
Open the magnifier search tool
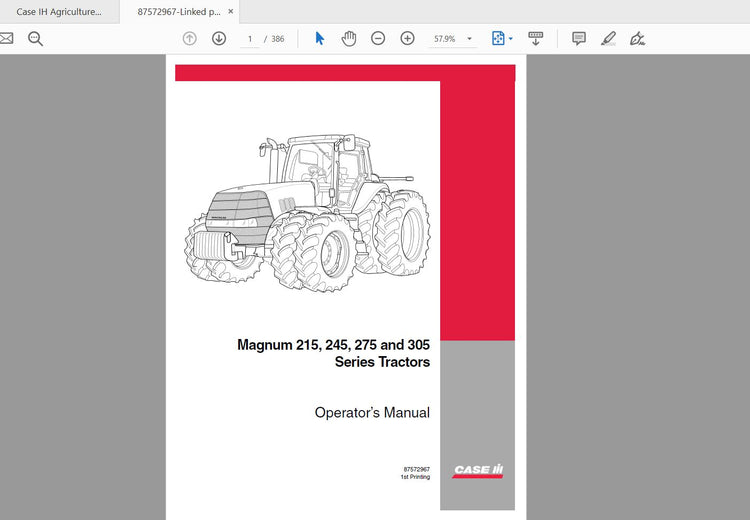35,39
